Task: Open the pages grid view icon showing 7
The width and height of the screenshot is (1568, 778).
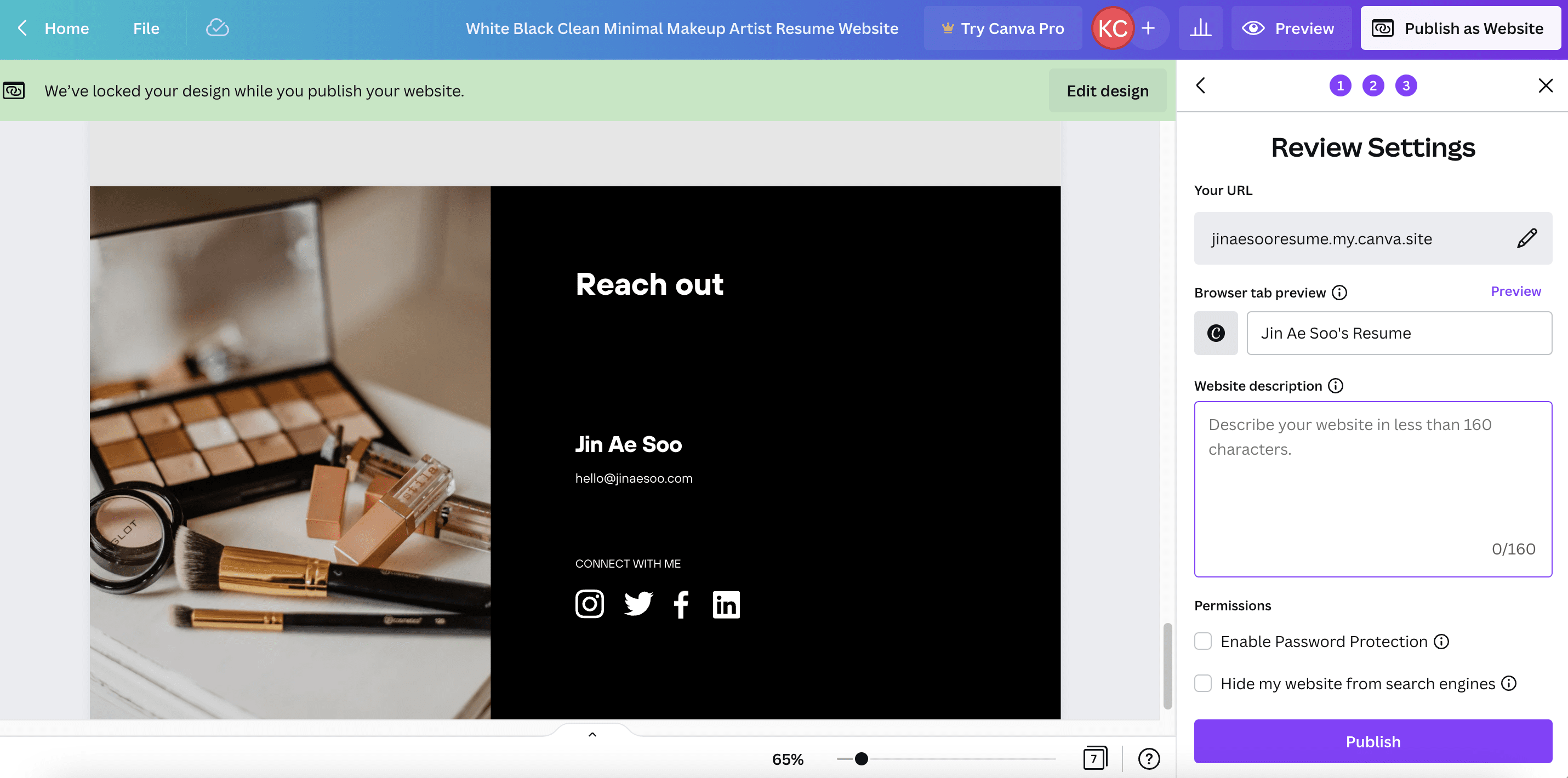Action: pyautogui.click(x=1094, y=758)
